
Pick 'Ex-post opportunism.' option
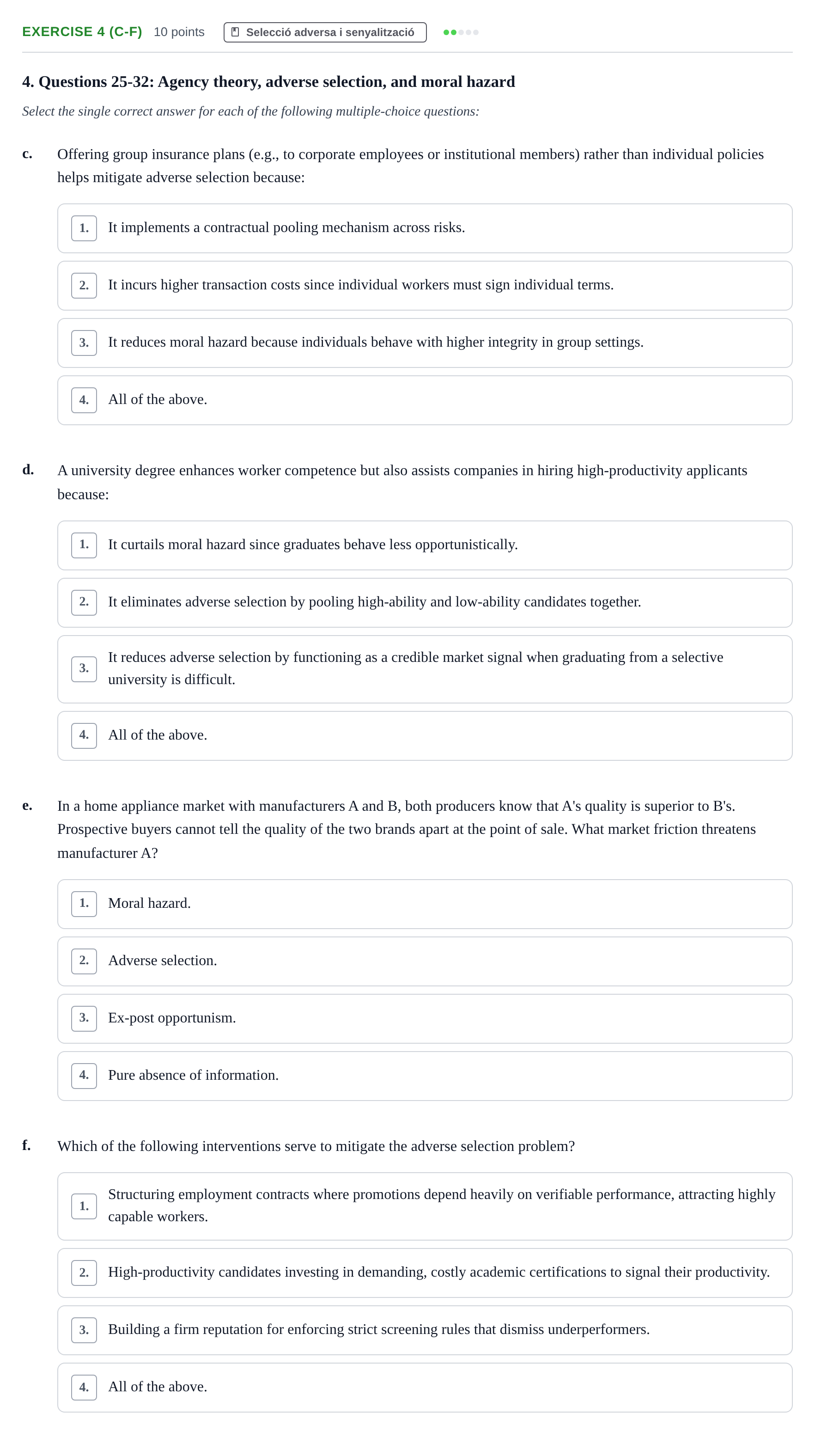[x=425, y=1019]
